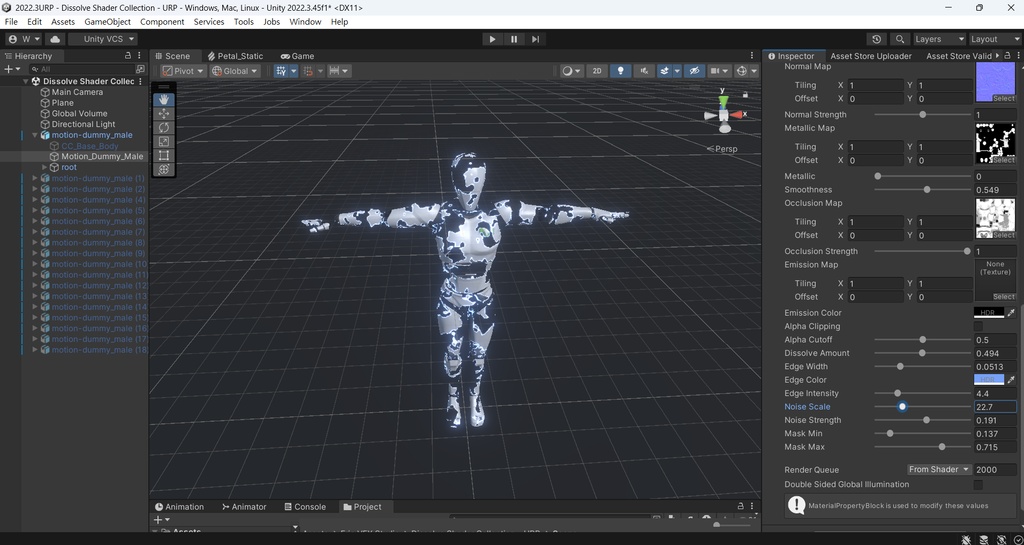Screen dimensions: 1024x545
Task: Expand motion-dummy_male (1) item
Action: 35,178
